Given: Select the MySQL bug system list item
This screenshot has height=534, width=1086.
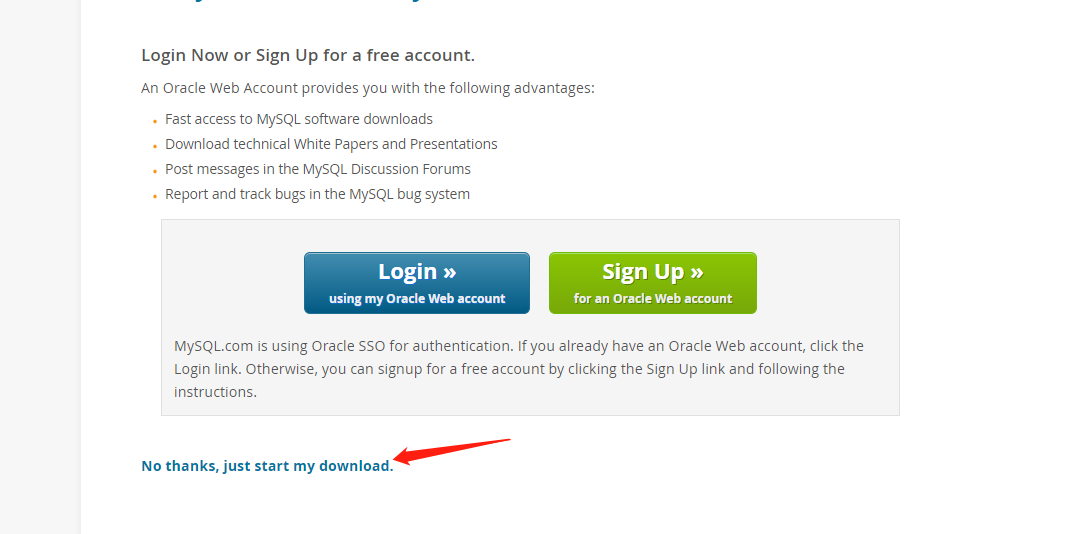Looking at the screenshot, I should tap(317, 194).
